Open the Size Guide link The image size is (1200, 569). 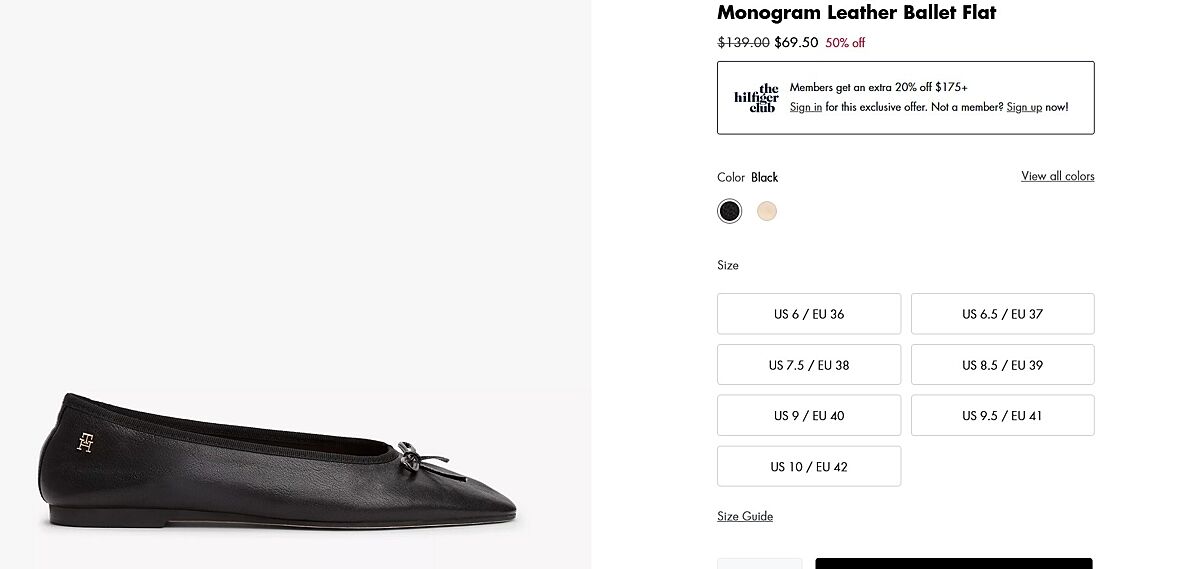pos(745,516)
